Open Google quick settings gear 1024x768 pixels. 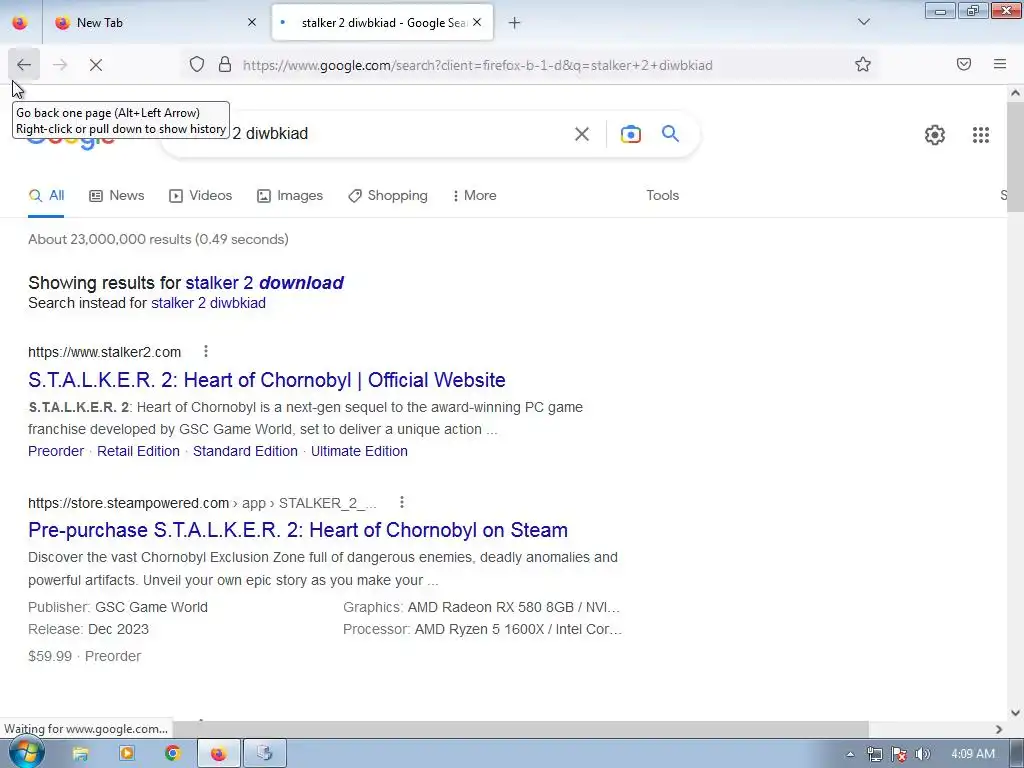tap(935, 135)
